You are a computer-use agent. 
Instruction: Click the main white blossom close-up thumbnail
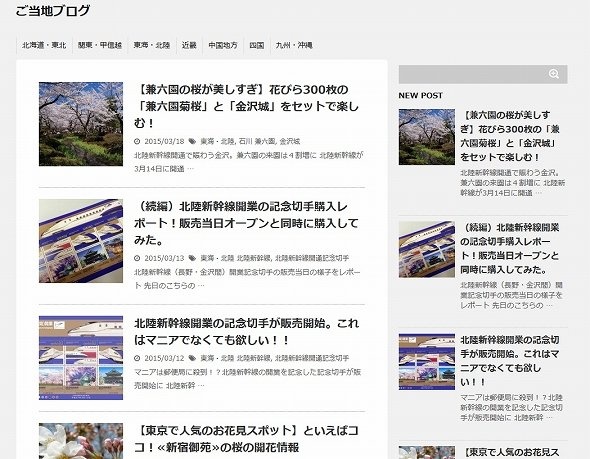tap(81, 441)
